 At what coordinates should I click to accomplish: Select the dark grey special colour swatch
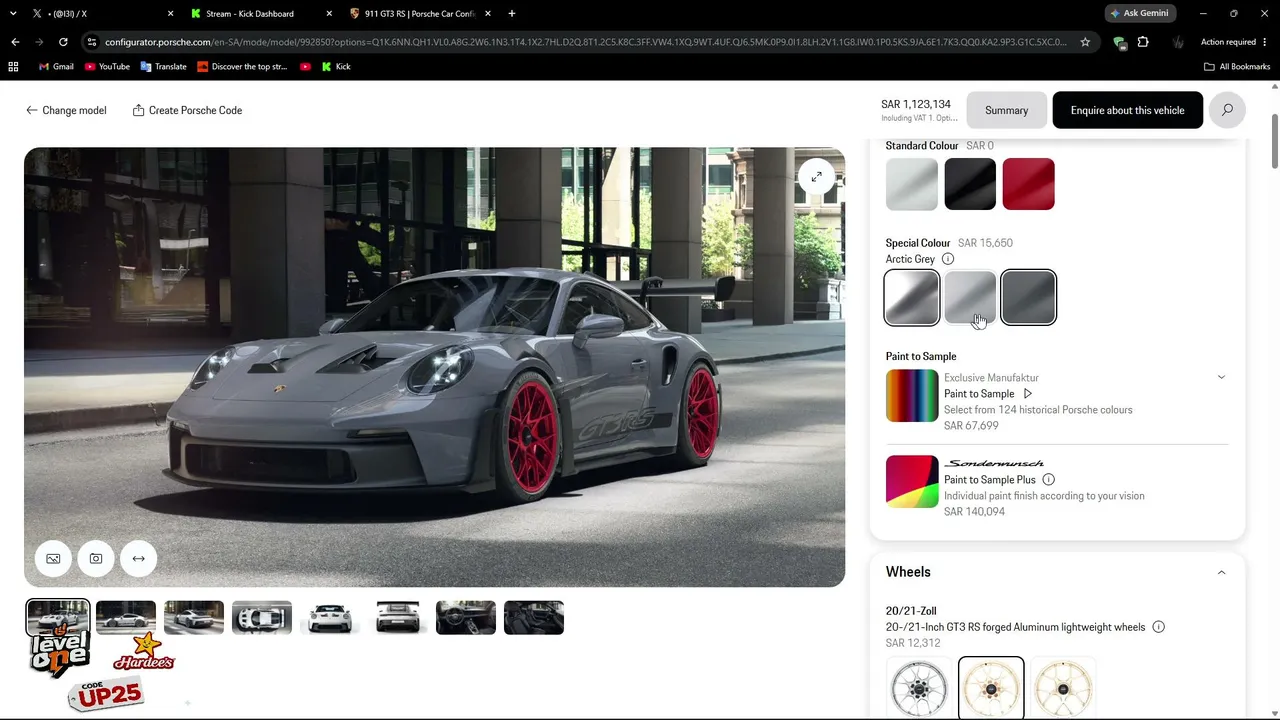click(1028, 298)
